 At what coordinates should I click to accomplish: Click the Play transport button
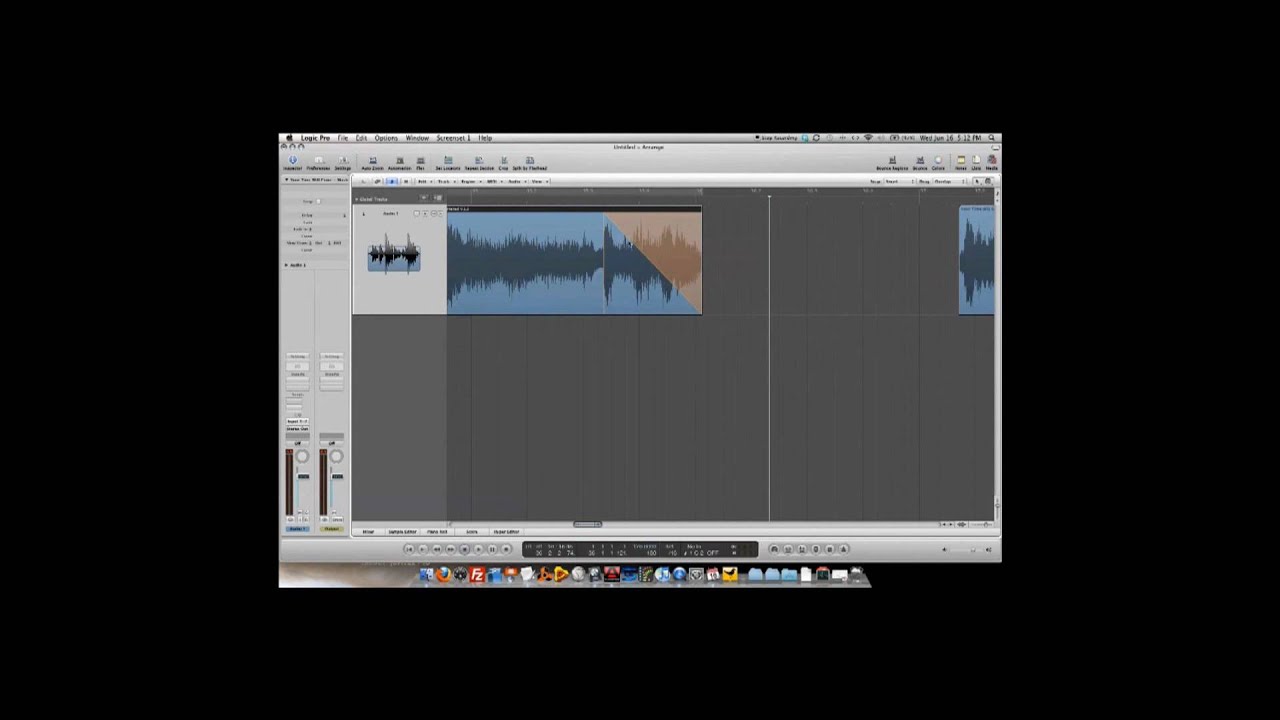pyautogui.click(x=478, y=549)
